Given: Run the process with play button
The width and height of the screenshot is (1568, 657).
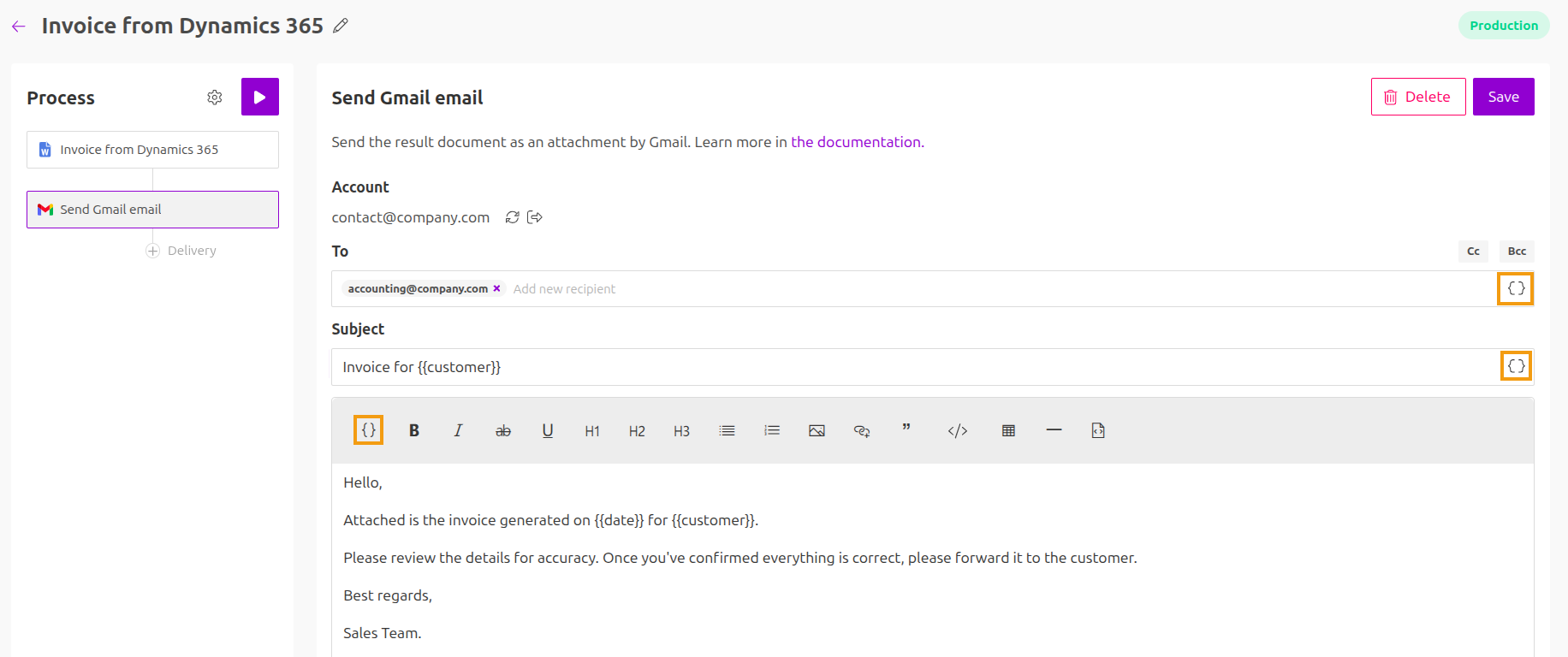Looking at the screenshot, I should (x=260, y=97).
